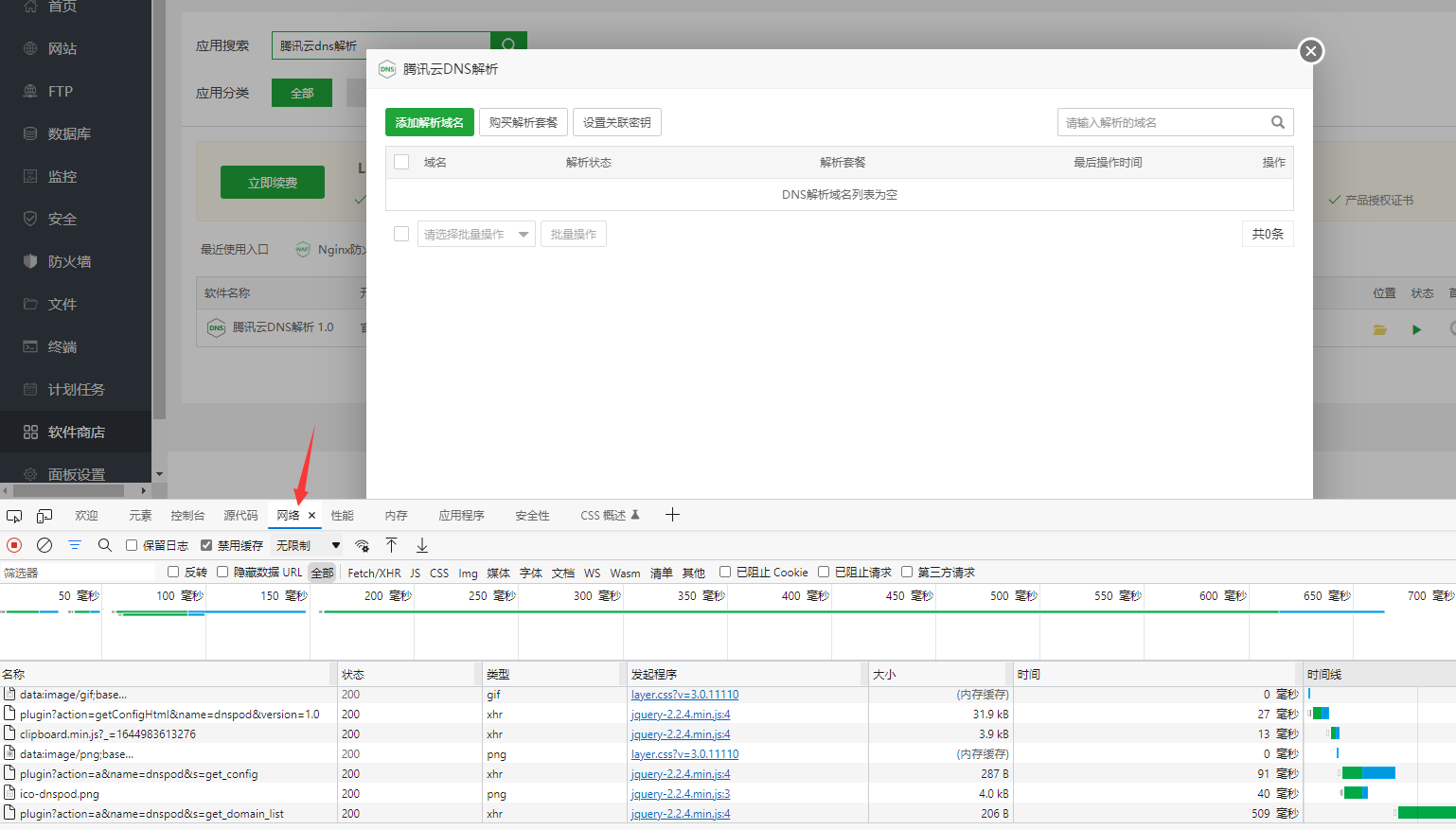Toggle the network filter funnel icon
Screen dimensions: 1456x830
75,545
